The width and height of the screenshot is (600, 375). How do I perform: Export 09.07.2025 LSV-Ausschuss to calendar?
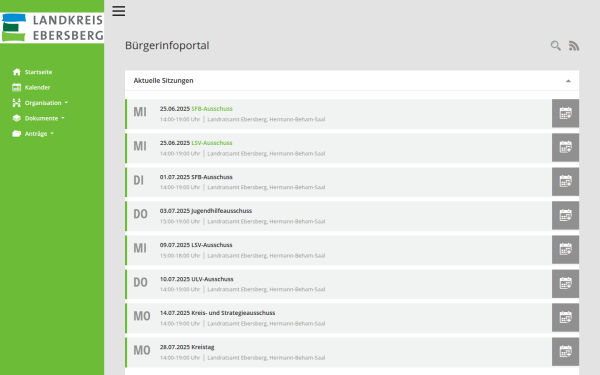click(565, 249)
